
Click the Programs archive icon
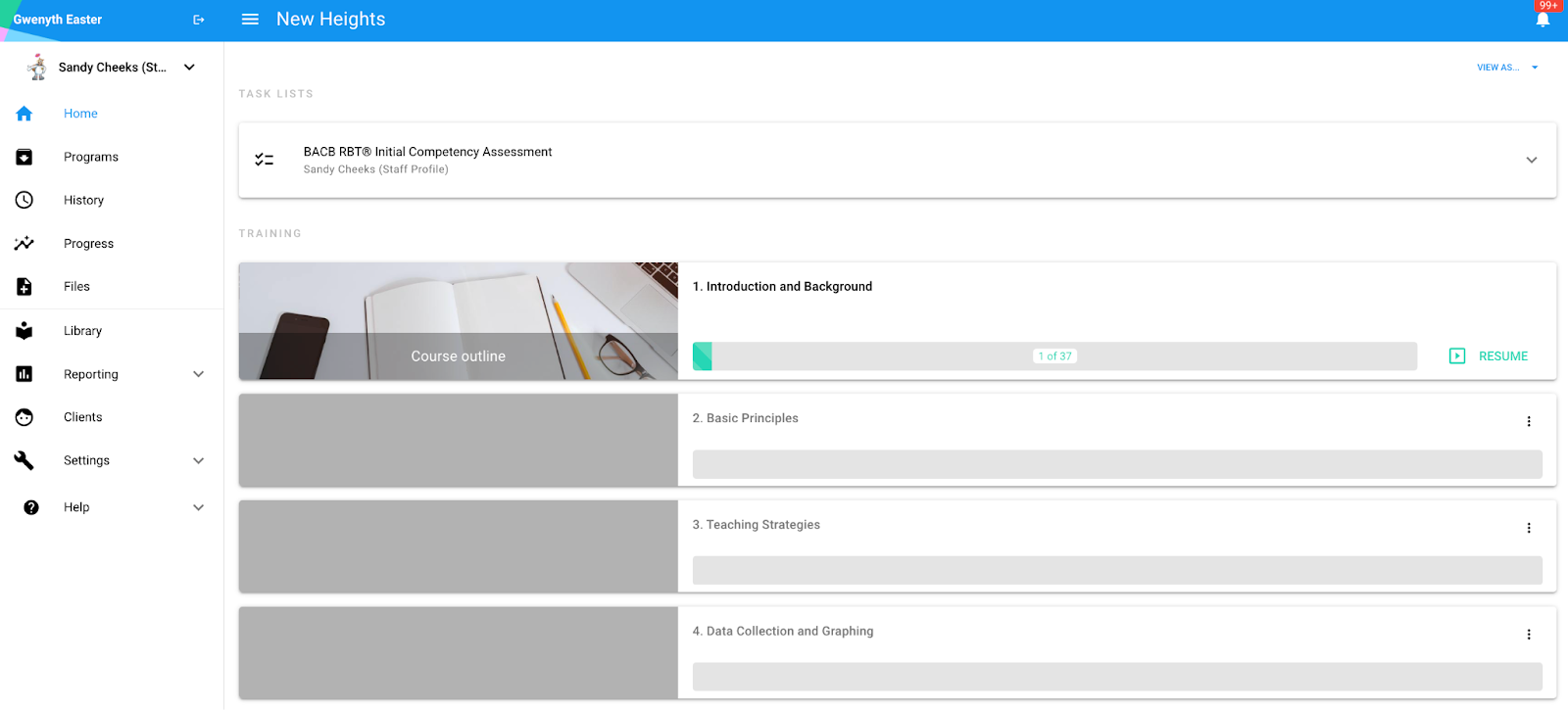[24, 157]
